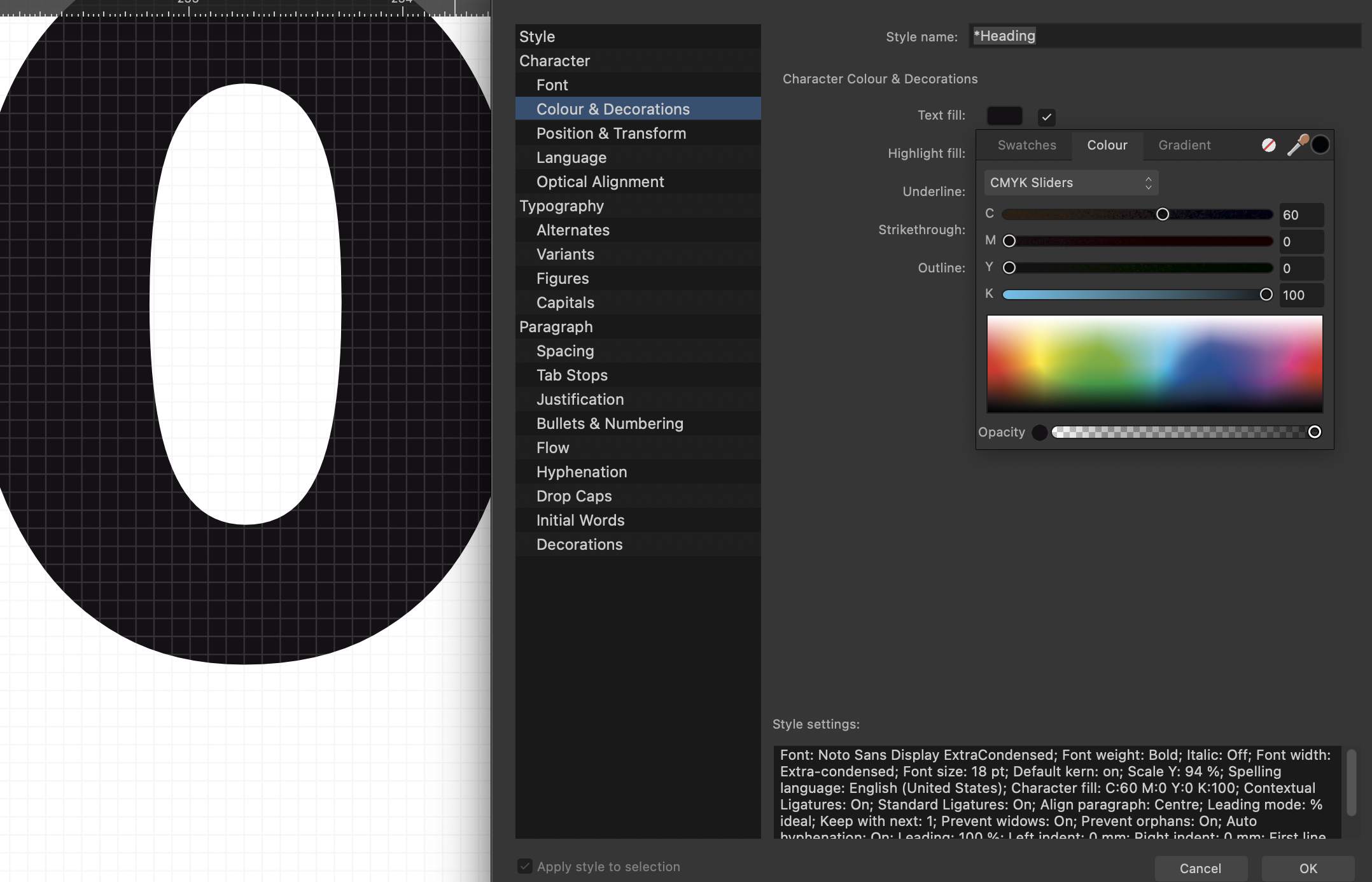Click the Cyan slider handle

tap(1163, 214)
